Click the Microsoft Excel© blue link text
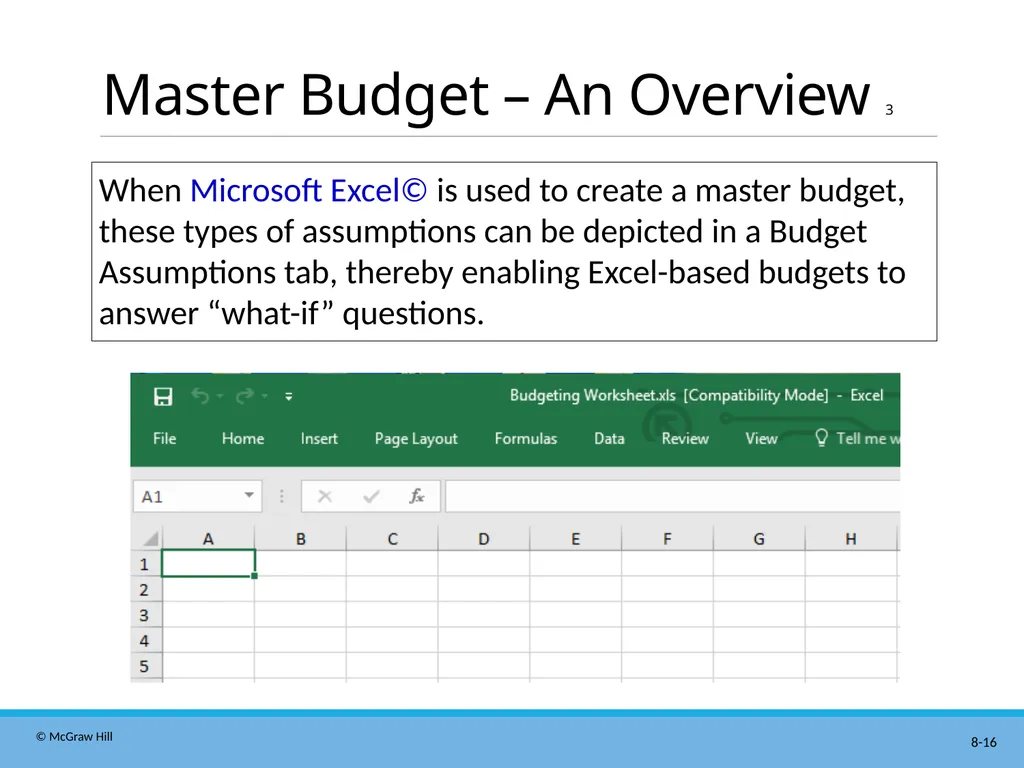Viewport: 1024px width, 768px height. (x=308, y=191)
